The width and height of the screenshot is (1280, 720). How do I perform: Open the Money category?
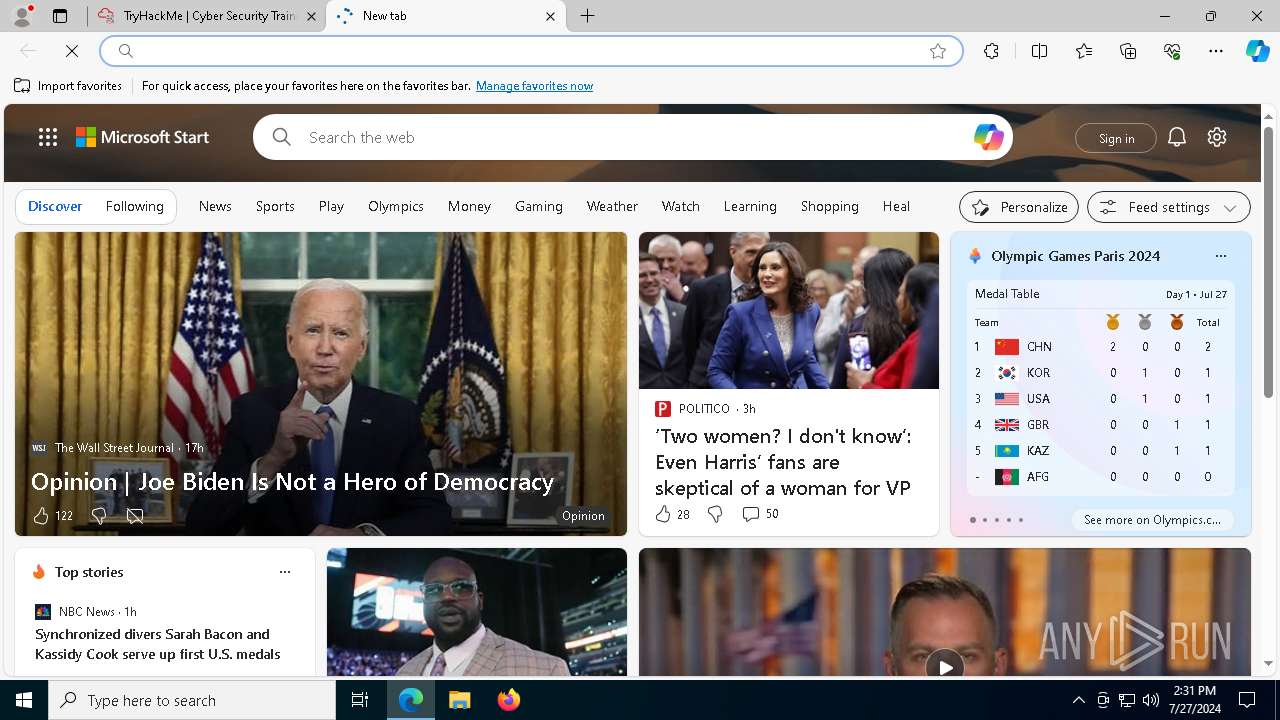coord(469,206)
